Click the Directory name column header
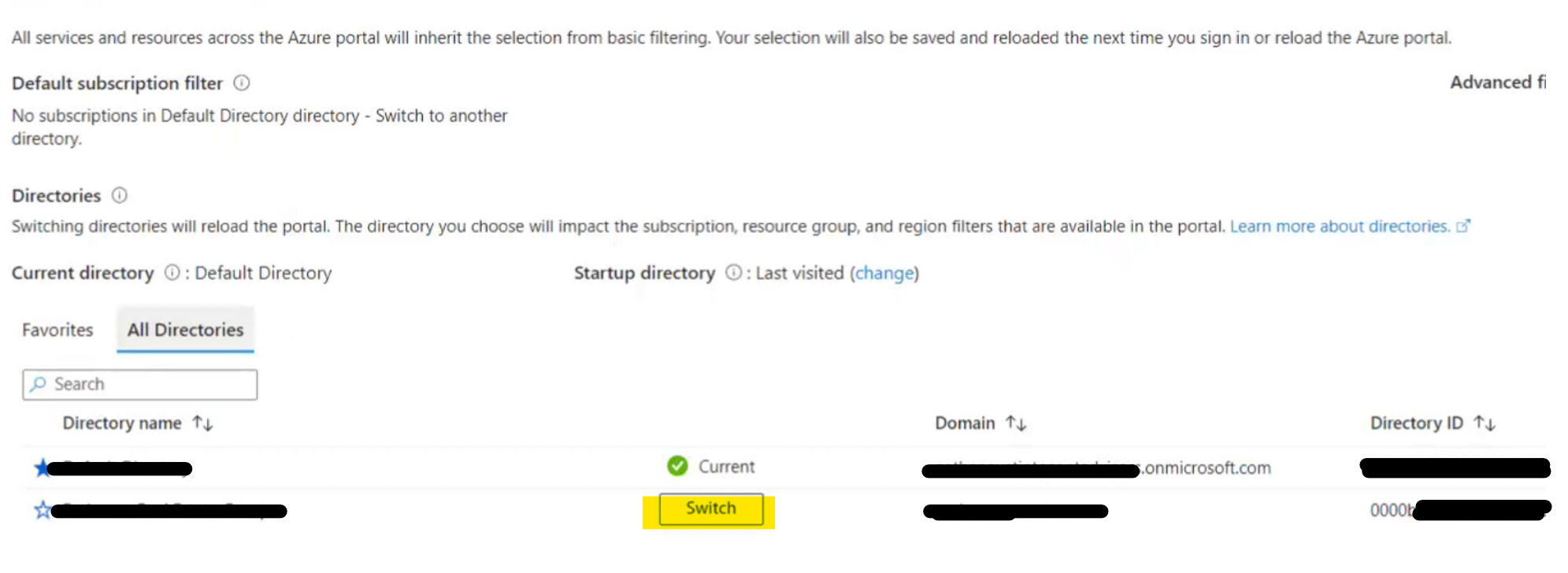This screenshot has width=1568, height=573. point(122,423)
